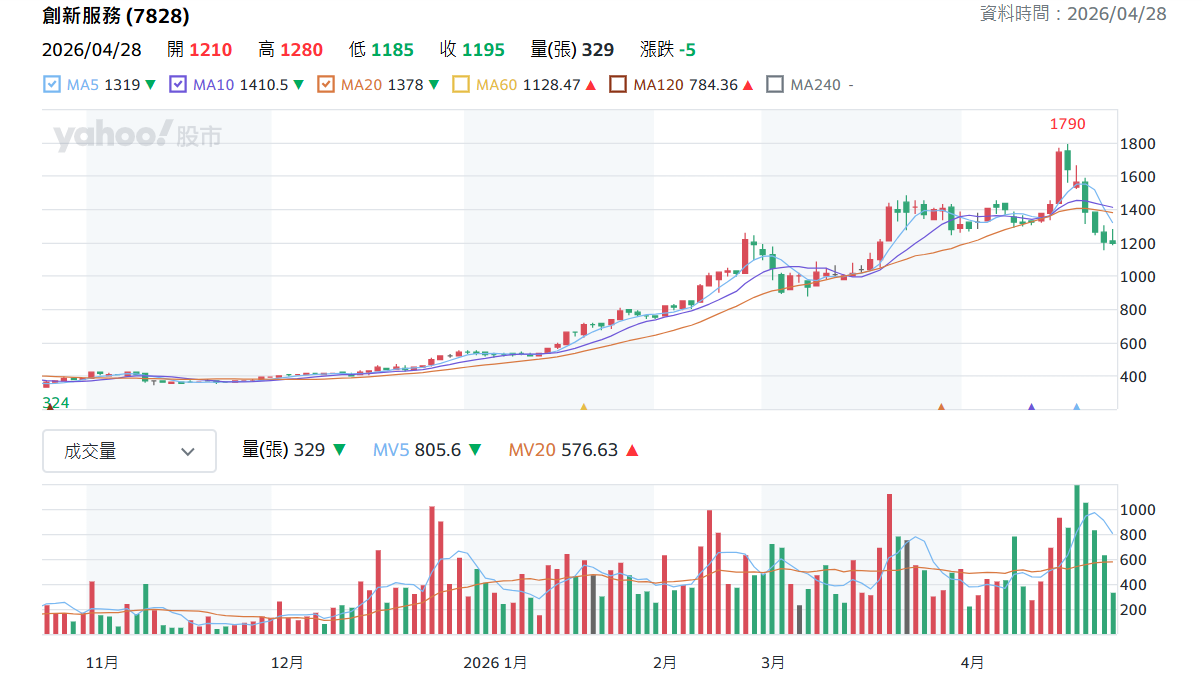This screenshot has width=1202, height=678.
Task: Open the 成交量 indicator dropdown
Action: pyautogui.click(x=129, y=451)
